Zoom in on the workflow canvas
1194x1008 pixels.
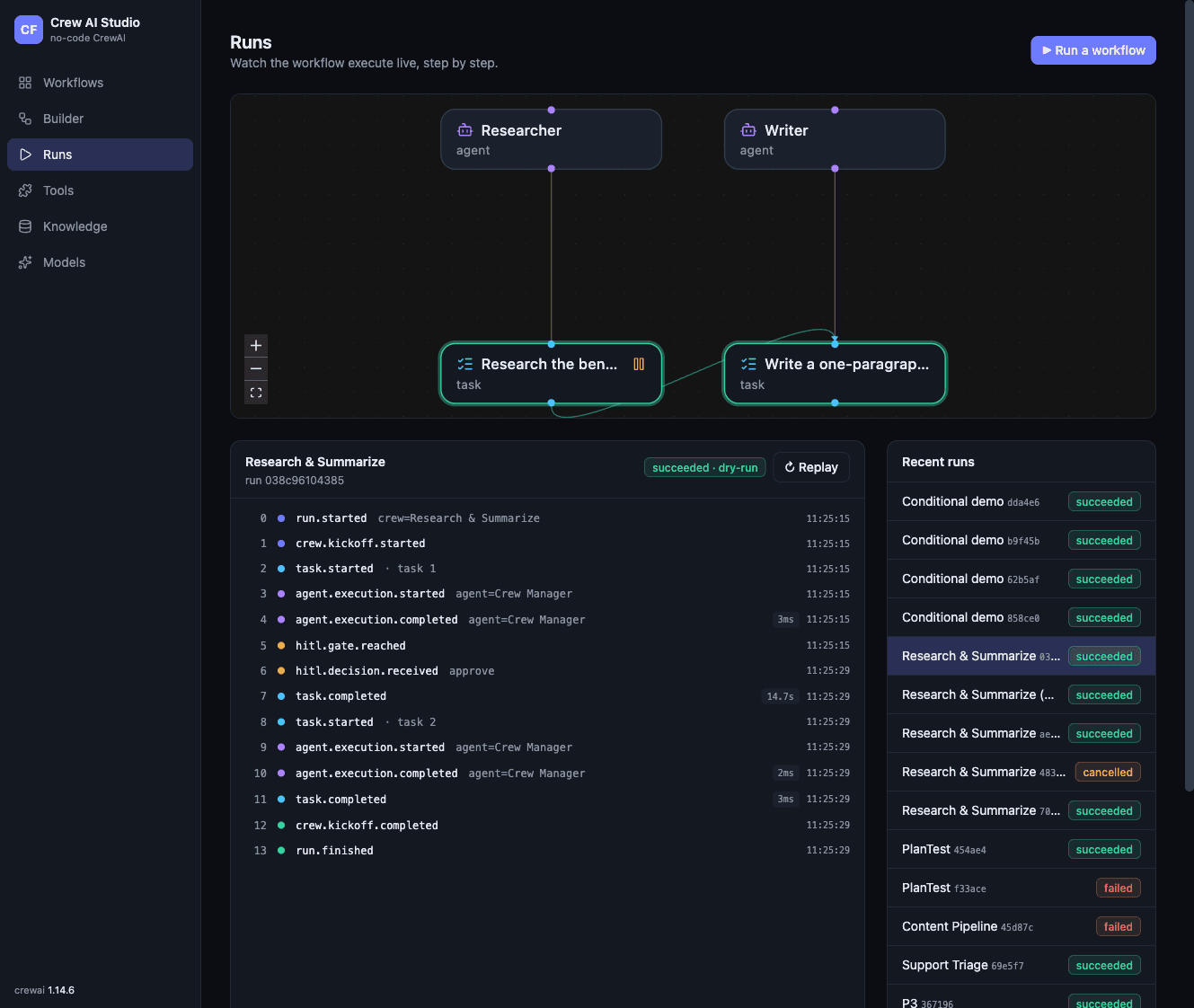[x=256, y=346]
